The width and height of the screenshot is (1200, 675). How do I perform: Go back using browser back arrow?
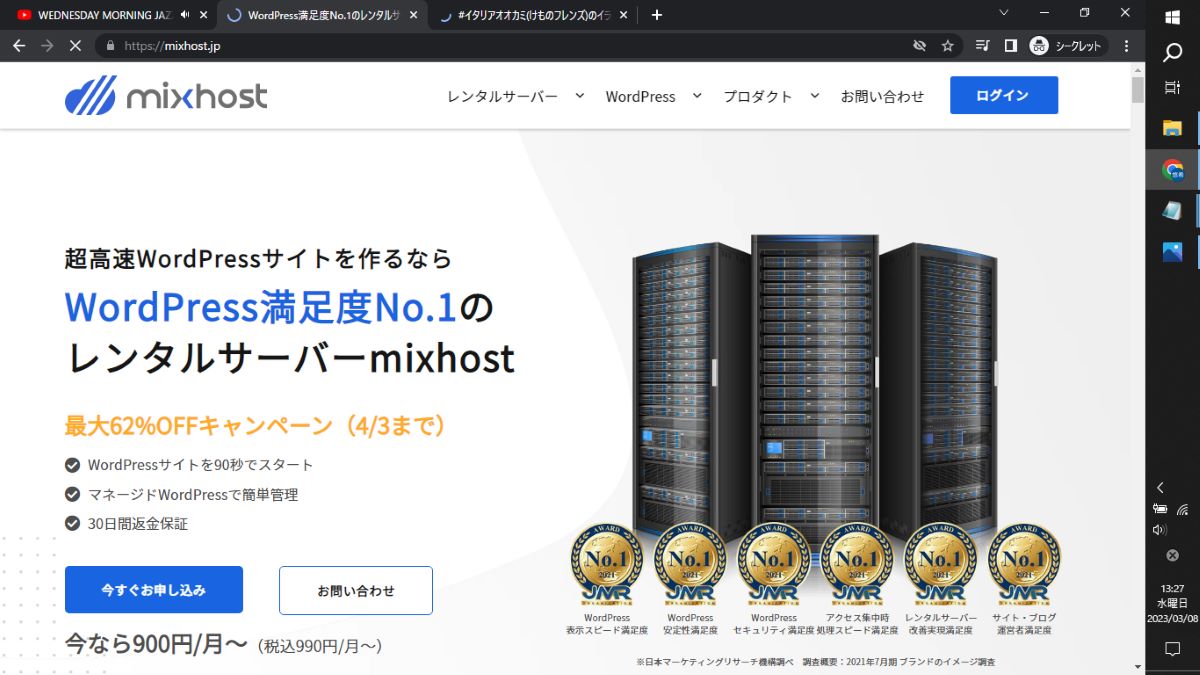coord(19,46)
